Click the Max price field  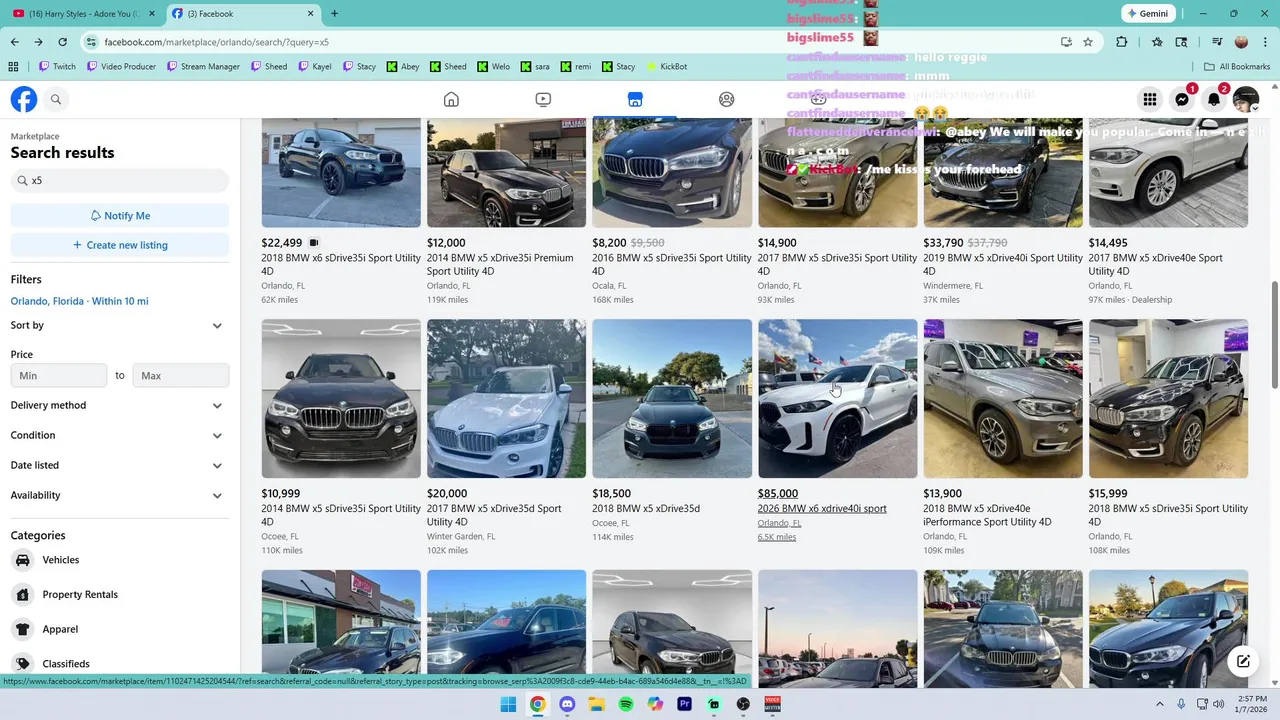[x=181, y=376]
